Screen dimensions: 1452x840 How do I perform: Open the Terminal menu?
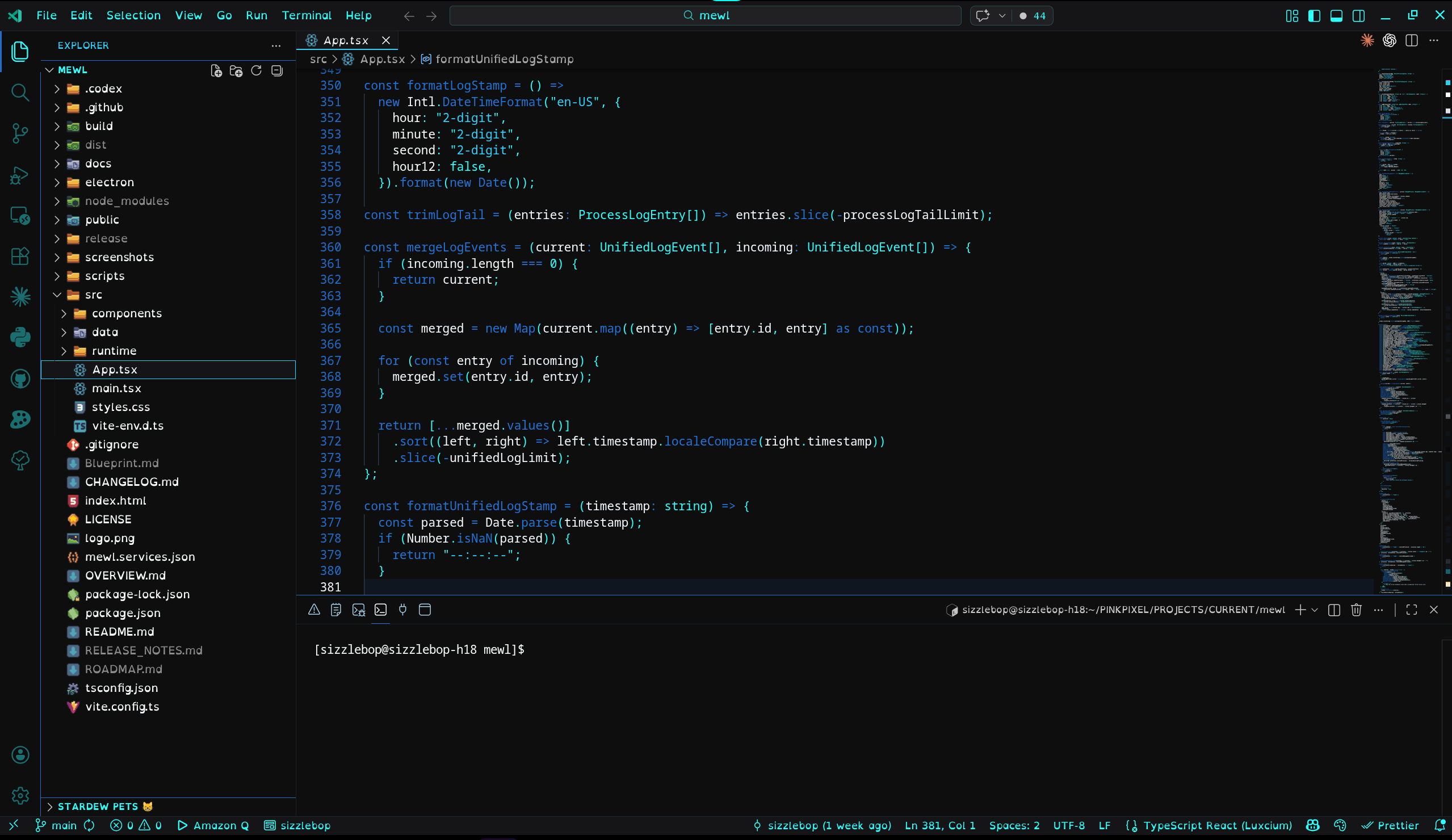tap(306, 15)
